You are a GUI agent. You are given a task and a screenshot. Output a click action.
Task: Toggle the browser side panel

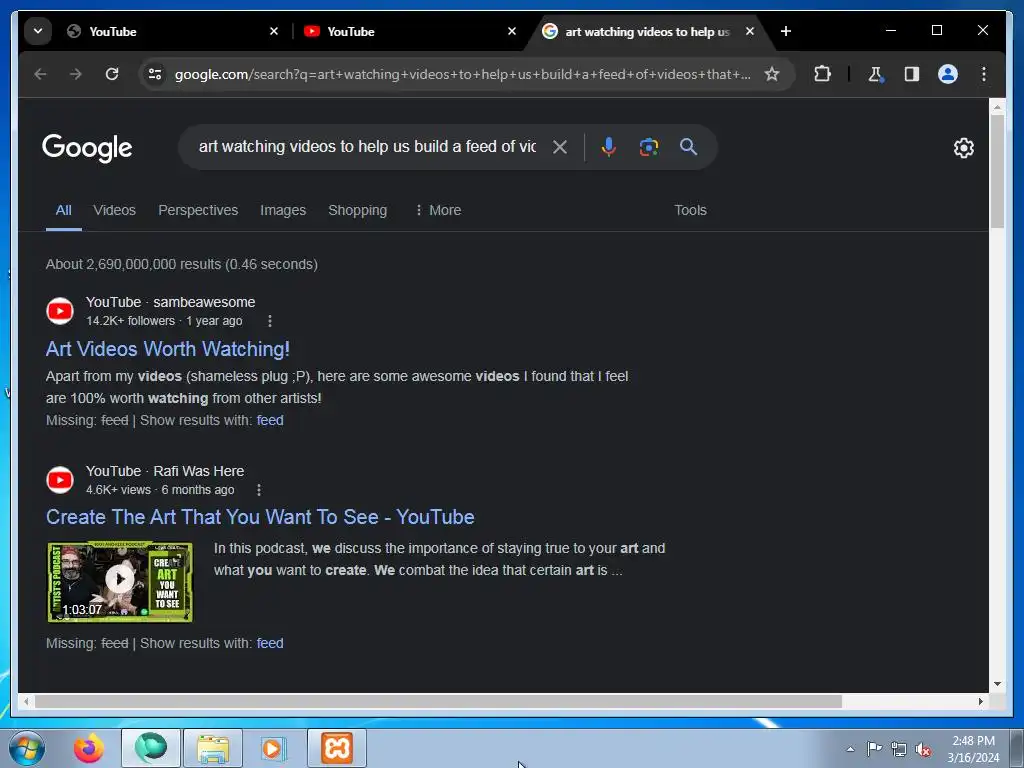tap(912, 74)
